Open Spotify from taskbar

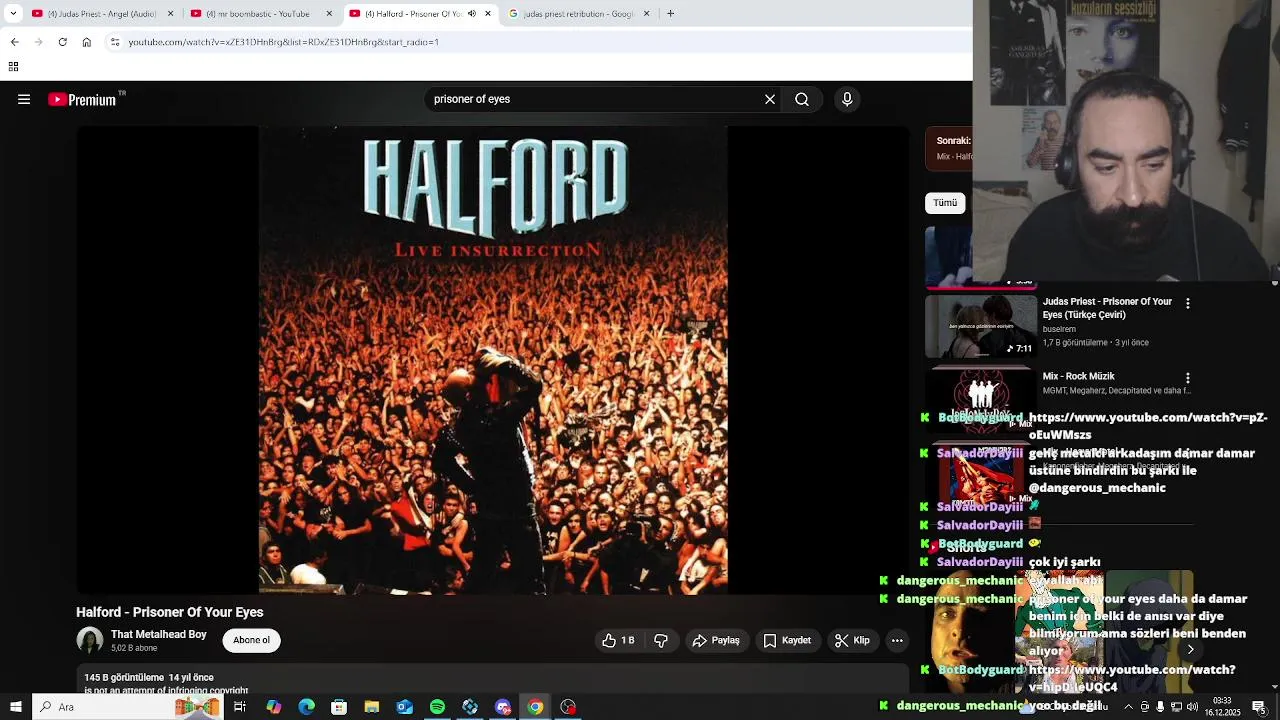pos(437,707)
